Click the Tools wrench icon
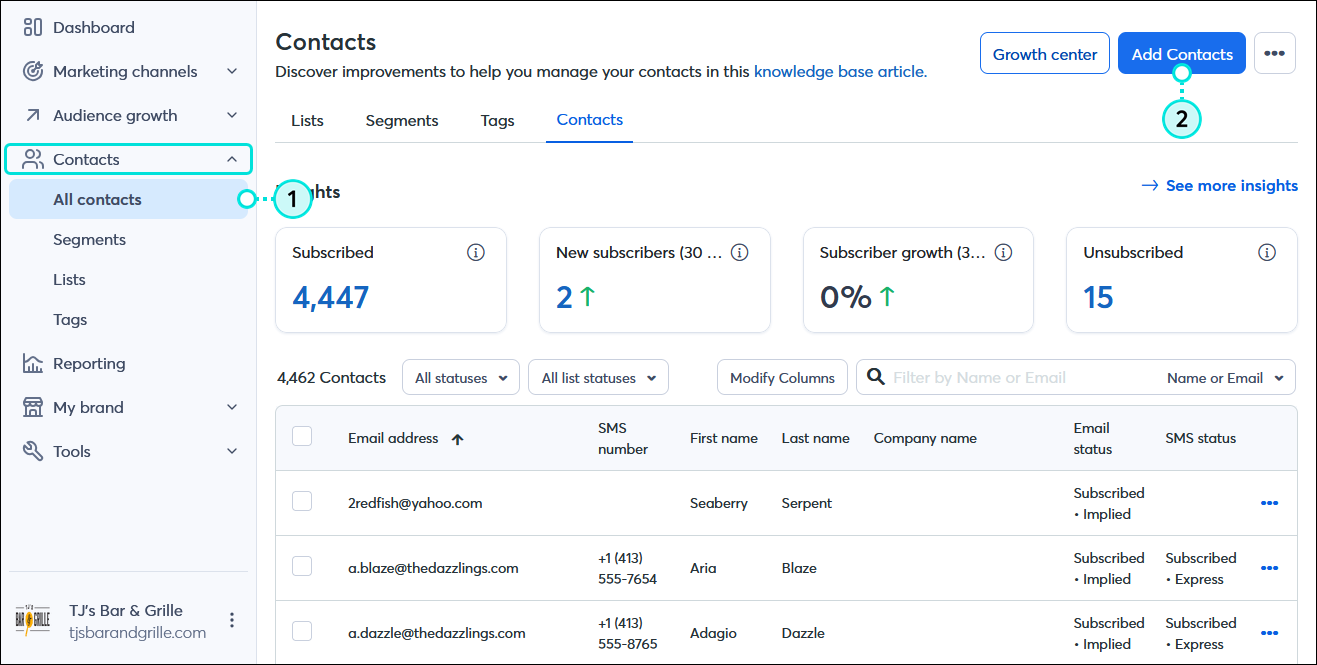 (33, 451)
